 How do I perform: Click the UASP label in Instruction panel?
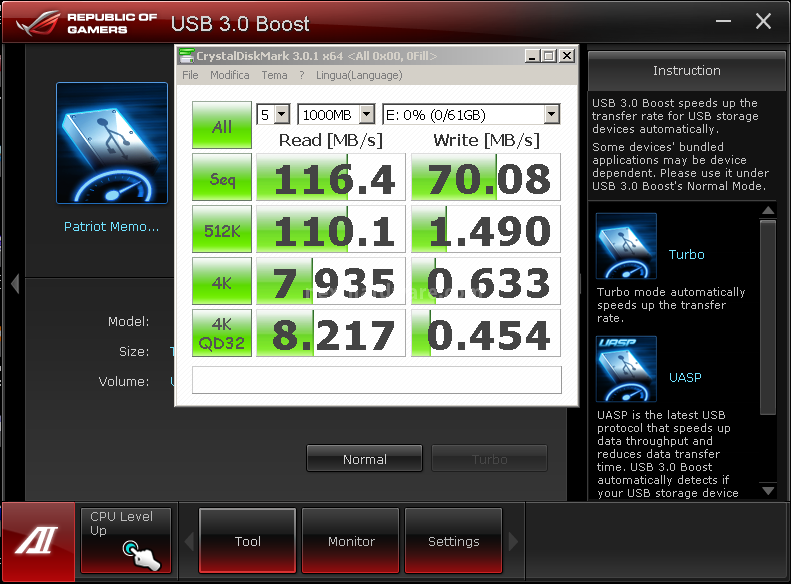coord(685,377)
